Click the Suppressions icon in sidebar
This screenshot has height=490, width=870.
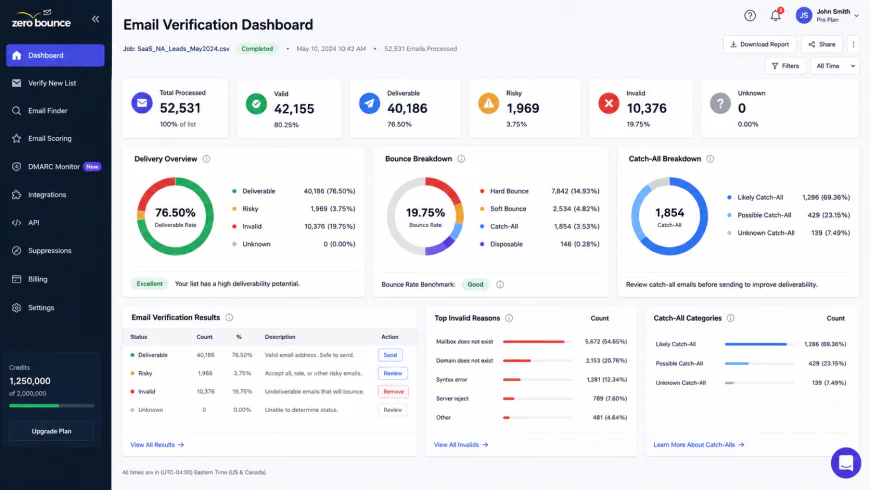click(17, 251)
